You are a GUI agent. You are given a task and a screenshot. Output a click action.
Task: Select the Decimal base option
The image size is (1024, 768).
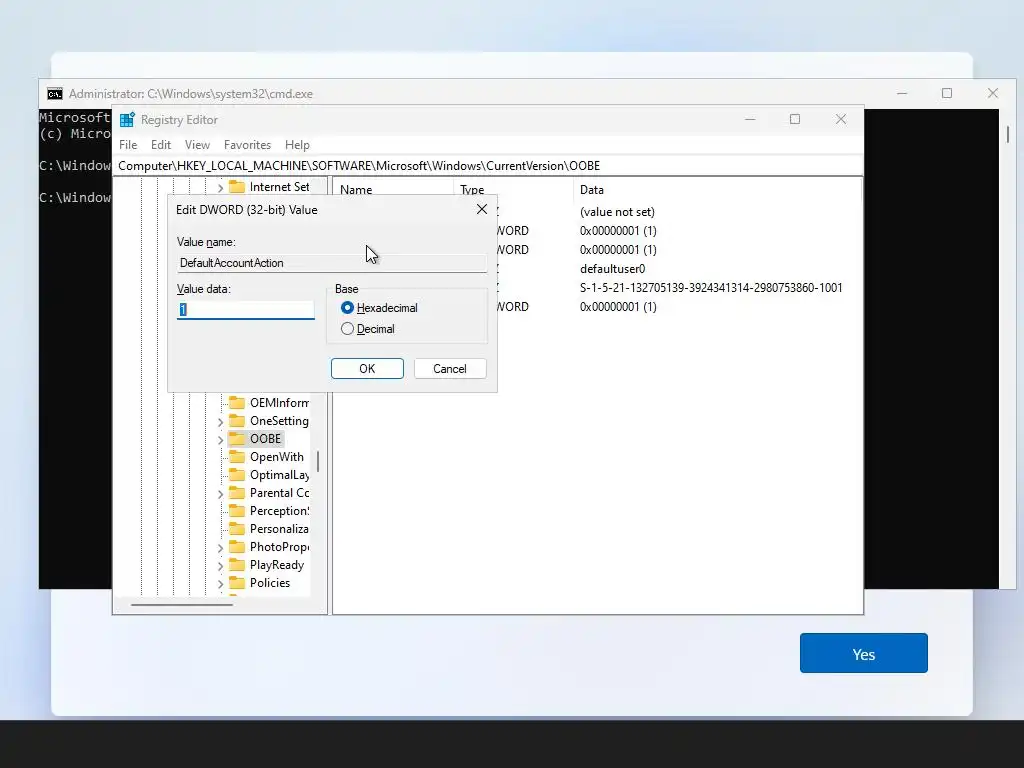click(x=347, y=328)
